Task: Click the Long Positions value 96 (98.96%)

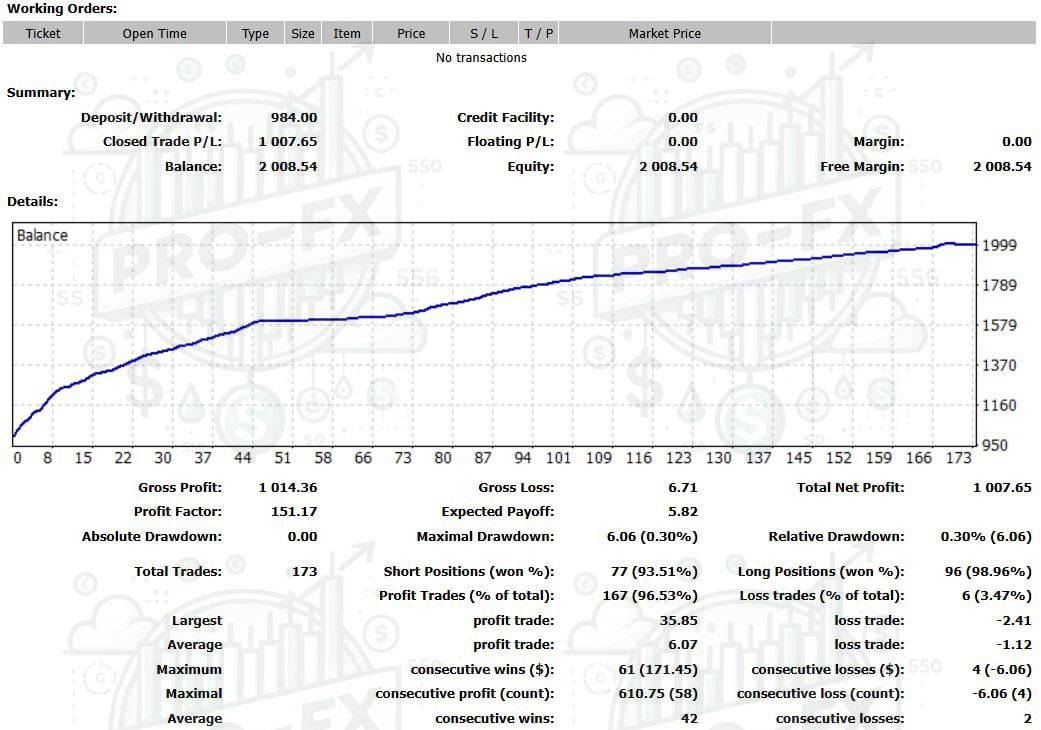Action: tap(988, 571)
